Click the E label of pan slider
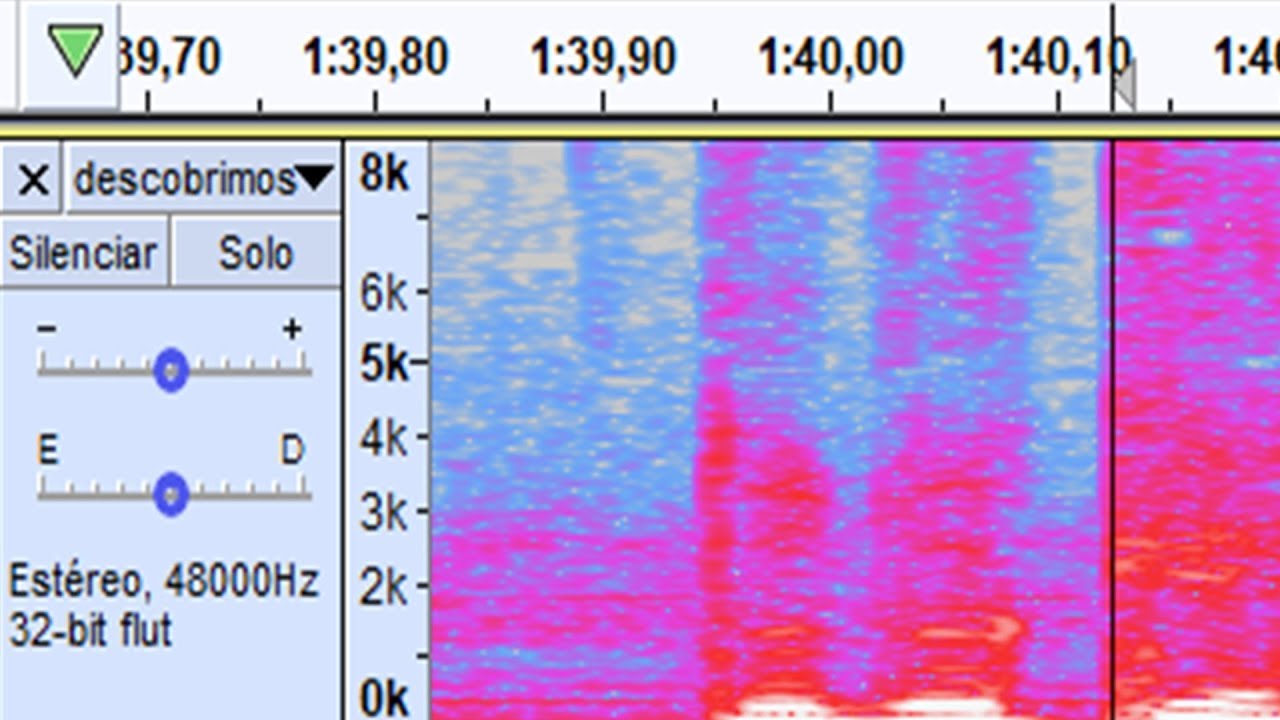The height and width of the screenshot is (720, 1280). click(48, 452)
